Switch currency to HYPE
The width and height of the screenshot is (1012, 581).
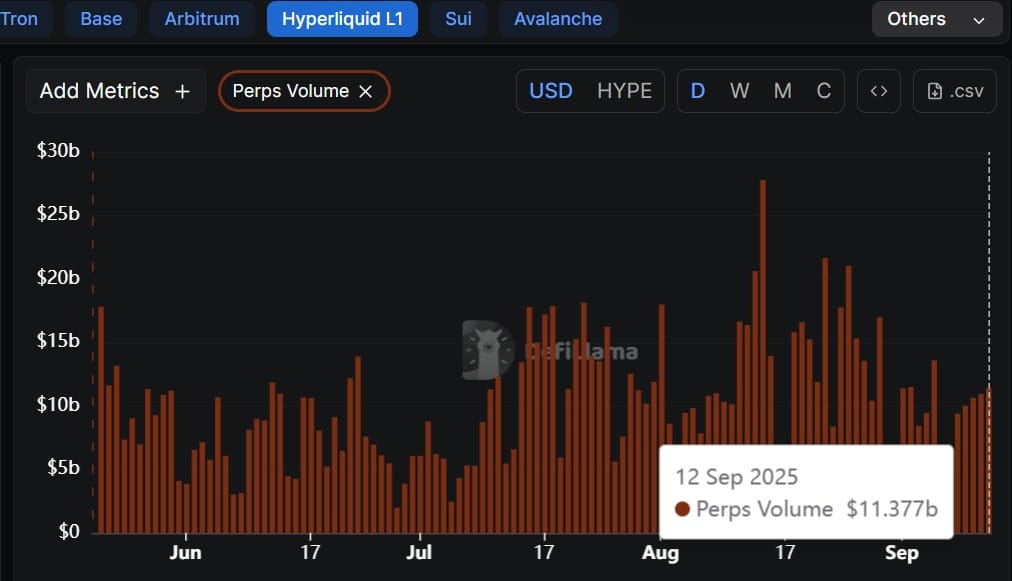pyautogui.click(x=625, y=90)
